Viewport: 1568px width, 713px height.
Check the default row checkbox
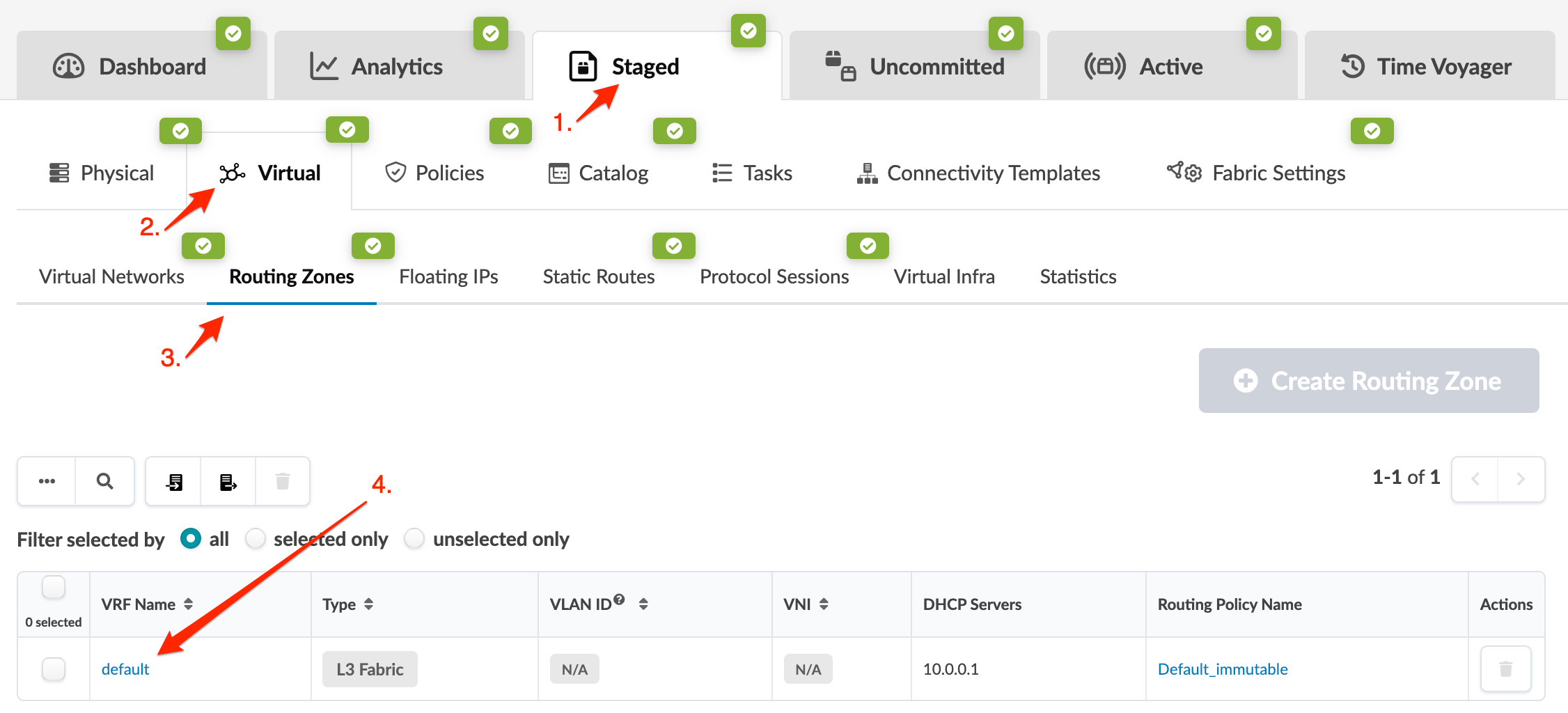pyautogui.click(x=54, y=669)
